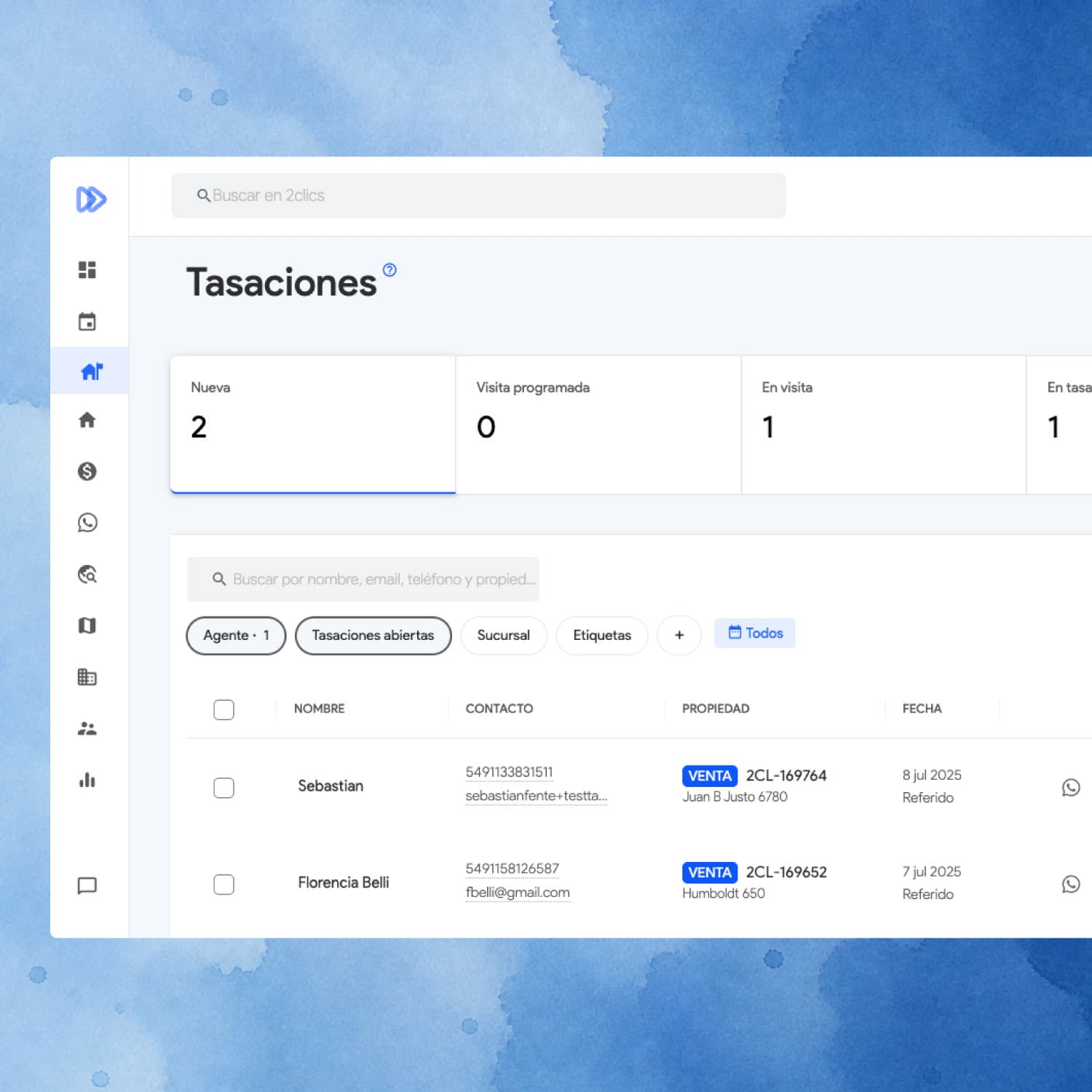Toggle the select-all checkbox in table header
This screenshot has width=1092, height=1092.
pos(223,710)
